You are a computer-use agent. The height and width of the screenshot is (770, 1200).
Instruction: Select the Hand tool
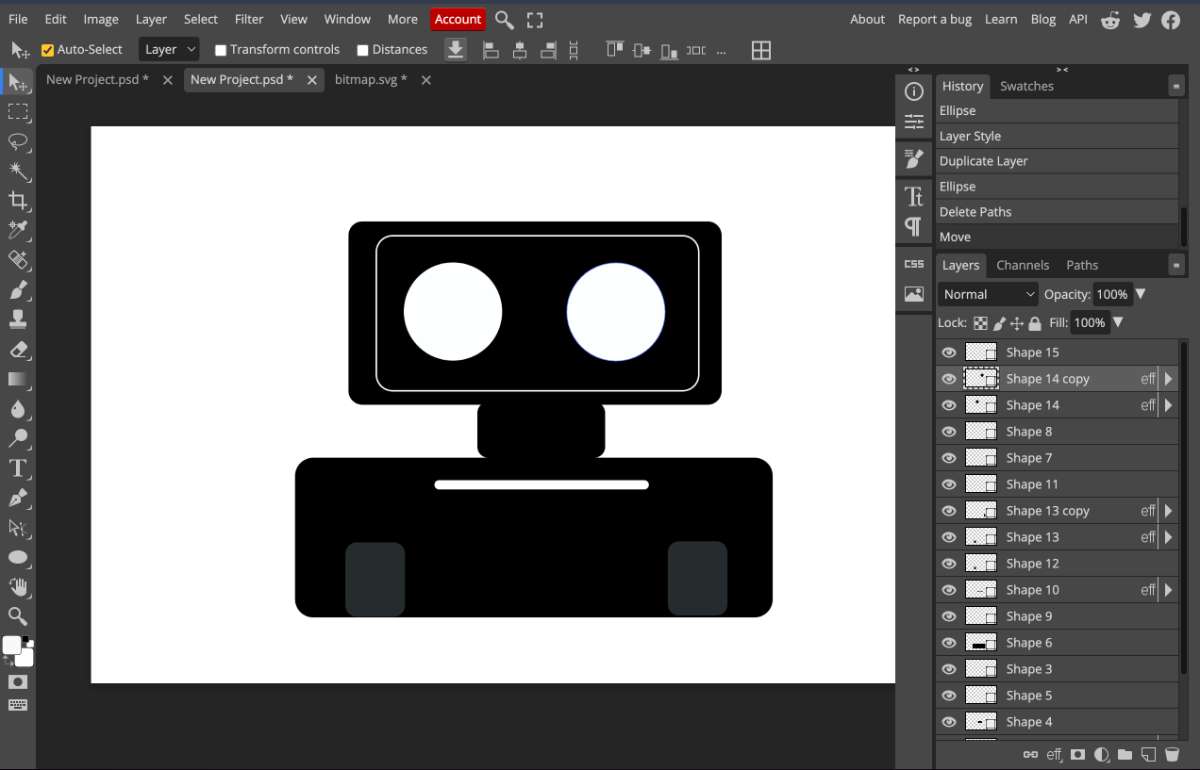tap(18, 587)
